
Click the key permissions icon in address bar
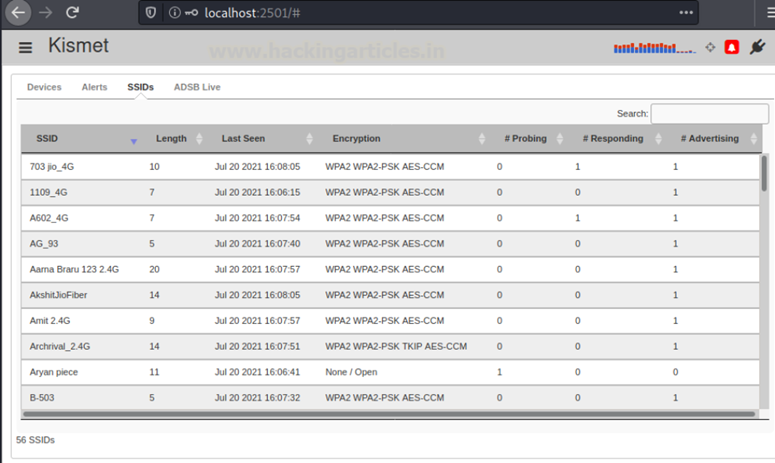191,12
